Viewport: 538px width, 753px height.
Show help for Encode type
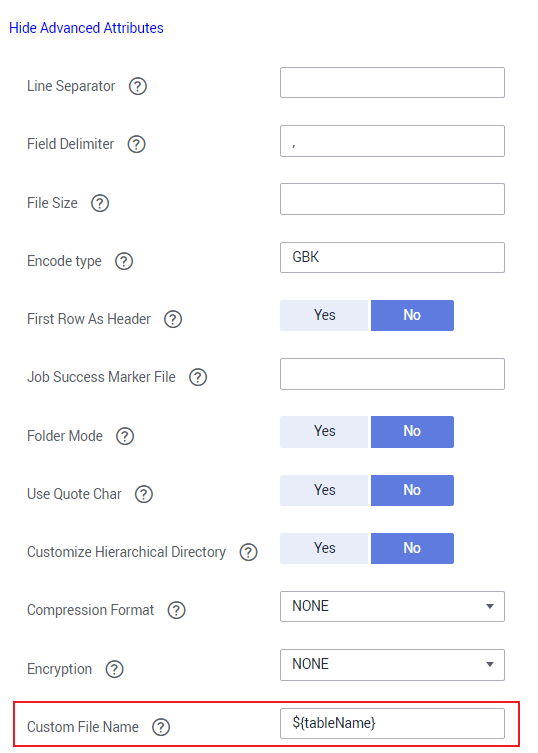124,261
